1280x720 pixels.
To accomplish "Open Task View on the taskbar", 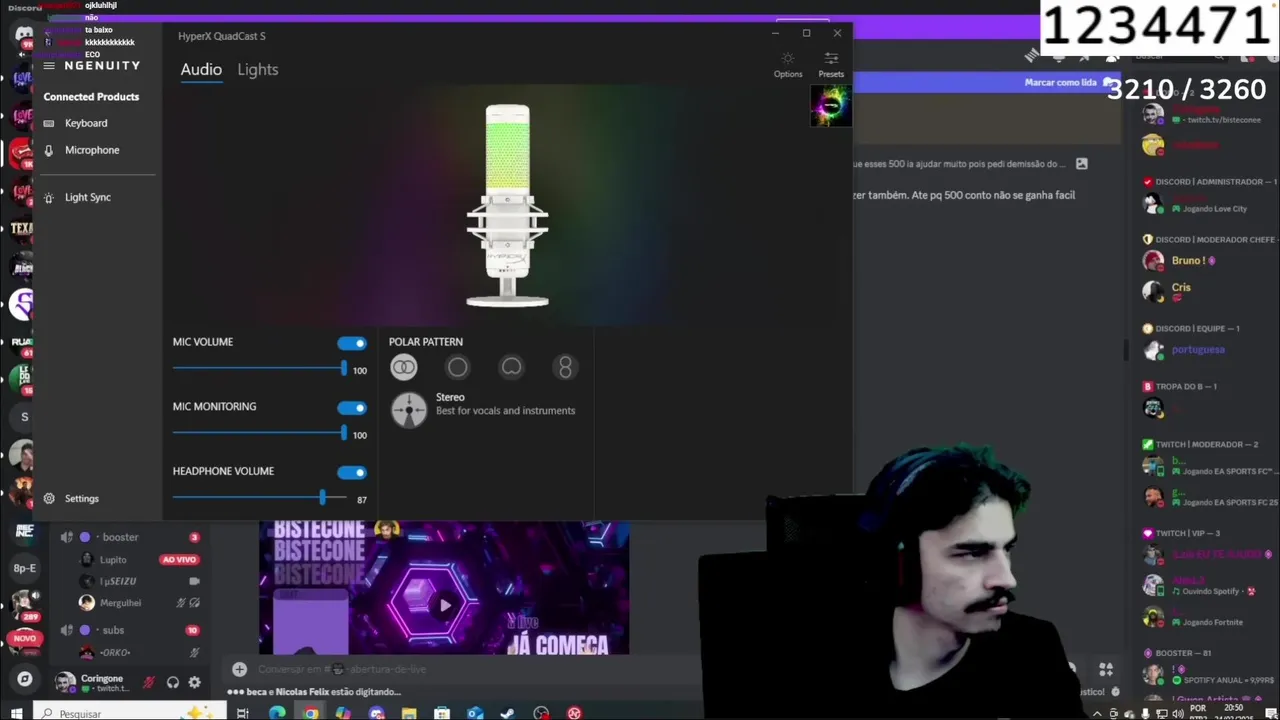I will 242,713.
